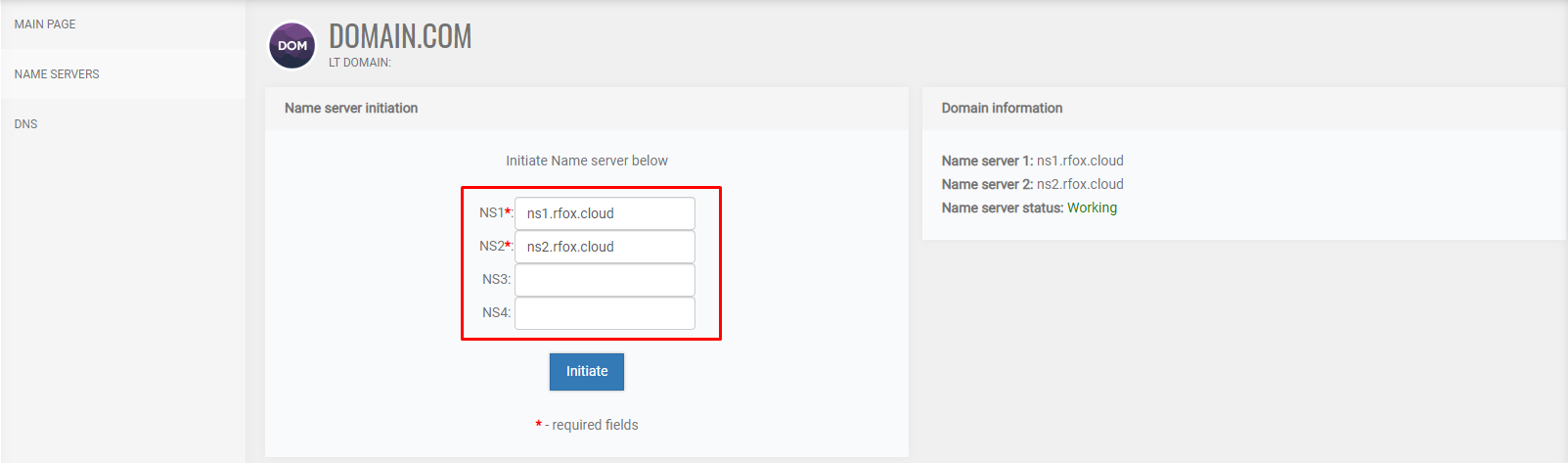Open the DNS sidebar item
The image size is (1568, 463).
(122, 124)
